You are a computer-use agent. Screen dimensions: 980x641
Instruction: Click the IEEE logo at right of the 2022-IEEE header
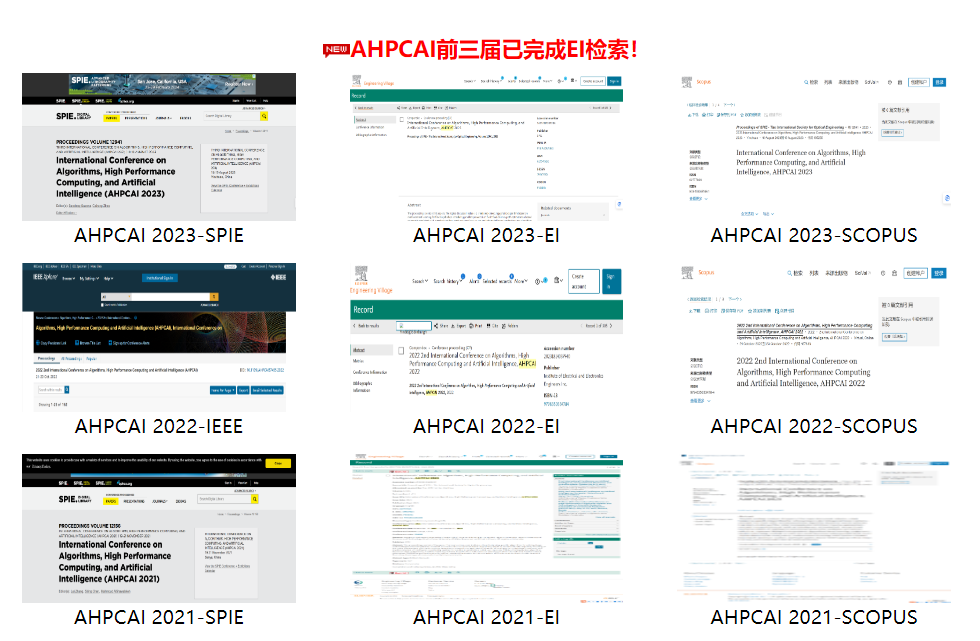pyautogui.click(x=278, y=277)
